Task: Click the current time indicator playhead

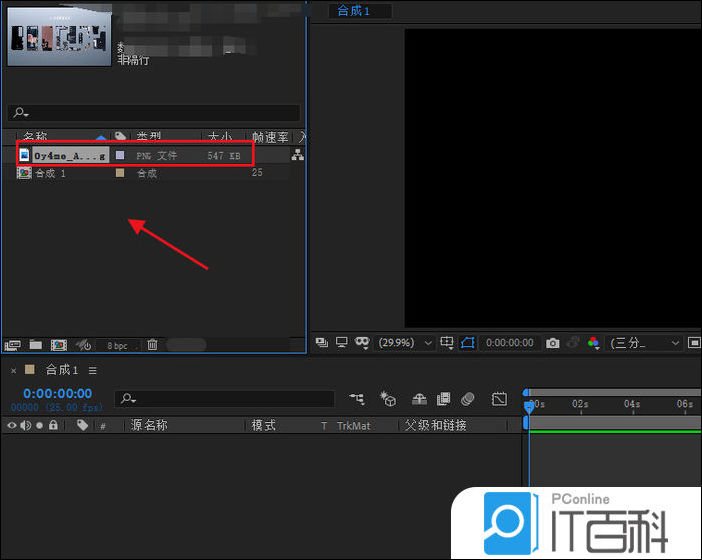Action: click(x=529, y=406)
